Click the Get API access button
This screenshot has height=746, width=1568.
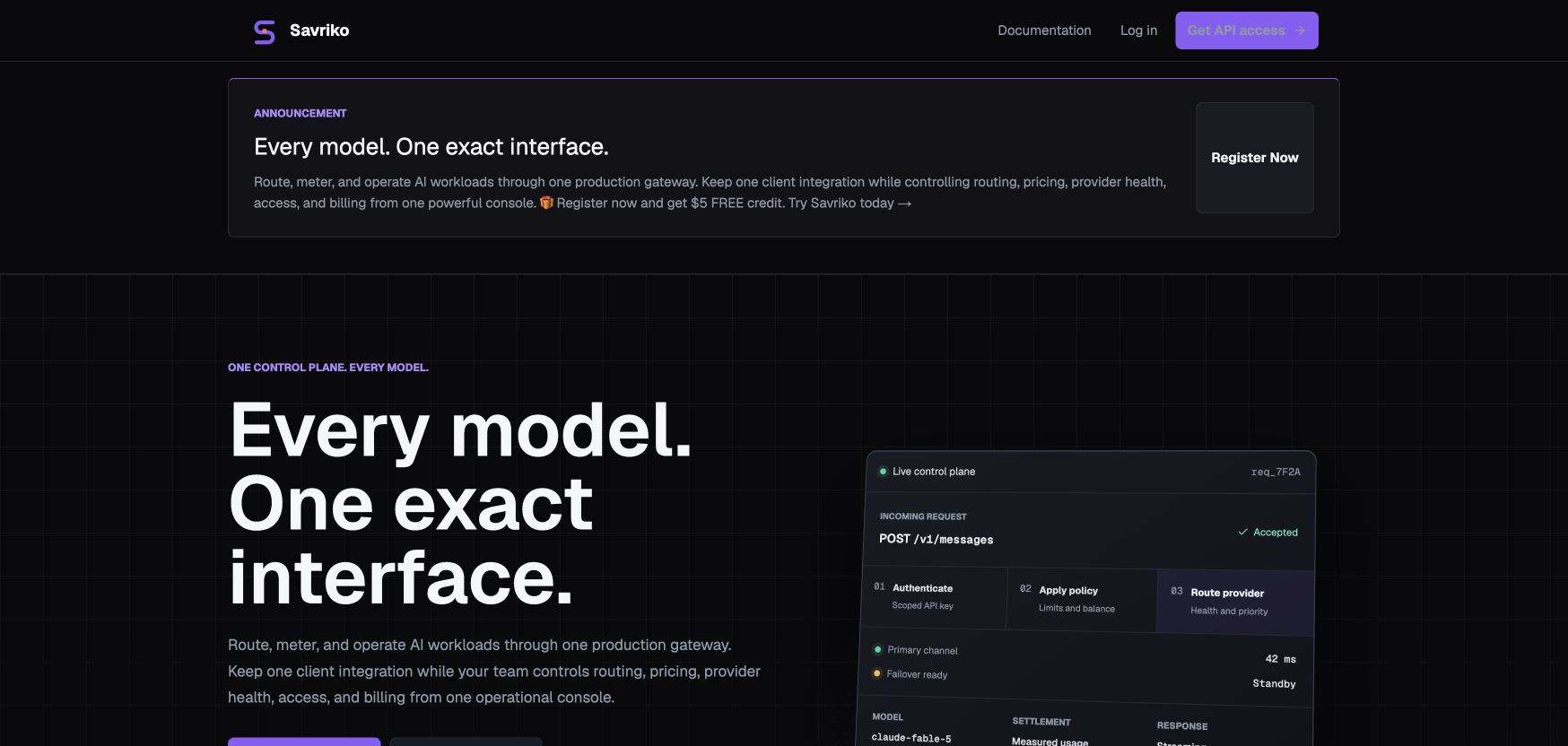(x=1247, y=30)
